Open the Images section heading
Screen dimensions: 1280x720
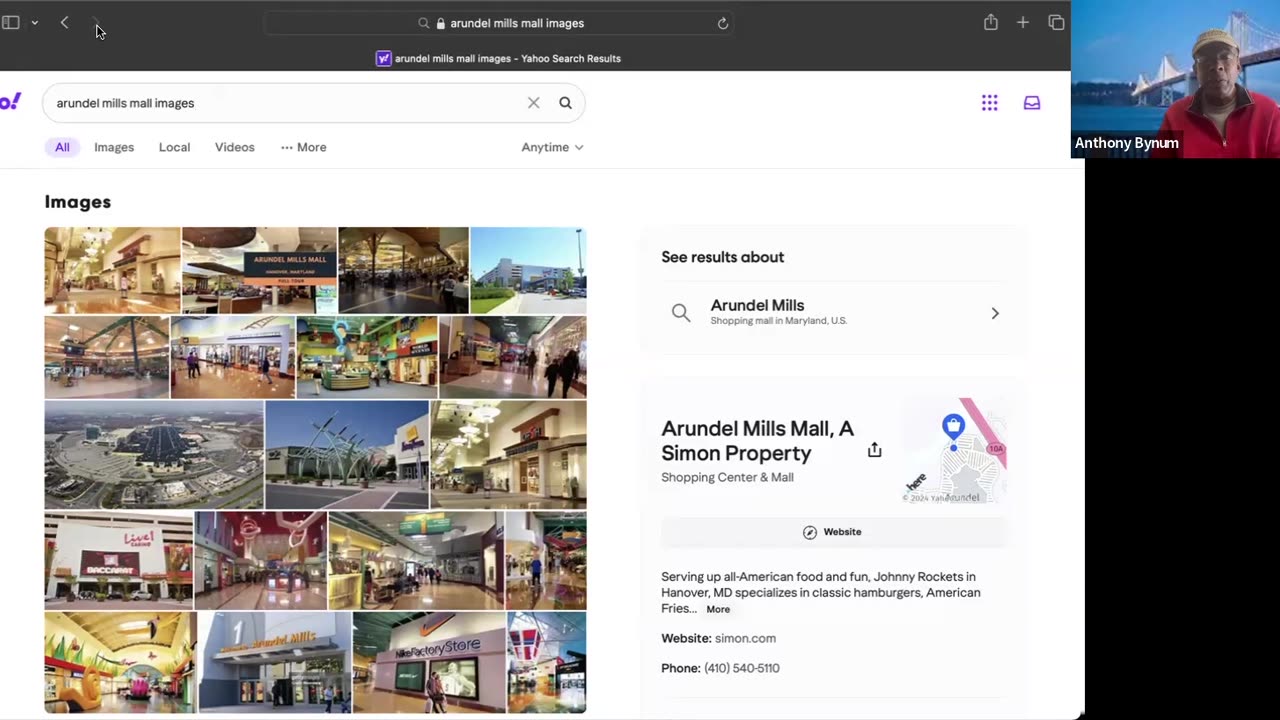click(78, 202)
